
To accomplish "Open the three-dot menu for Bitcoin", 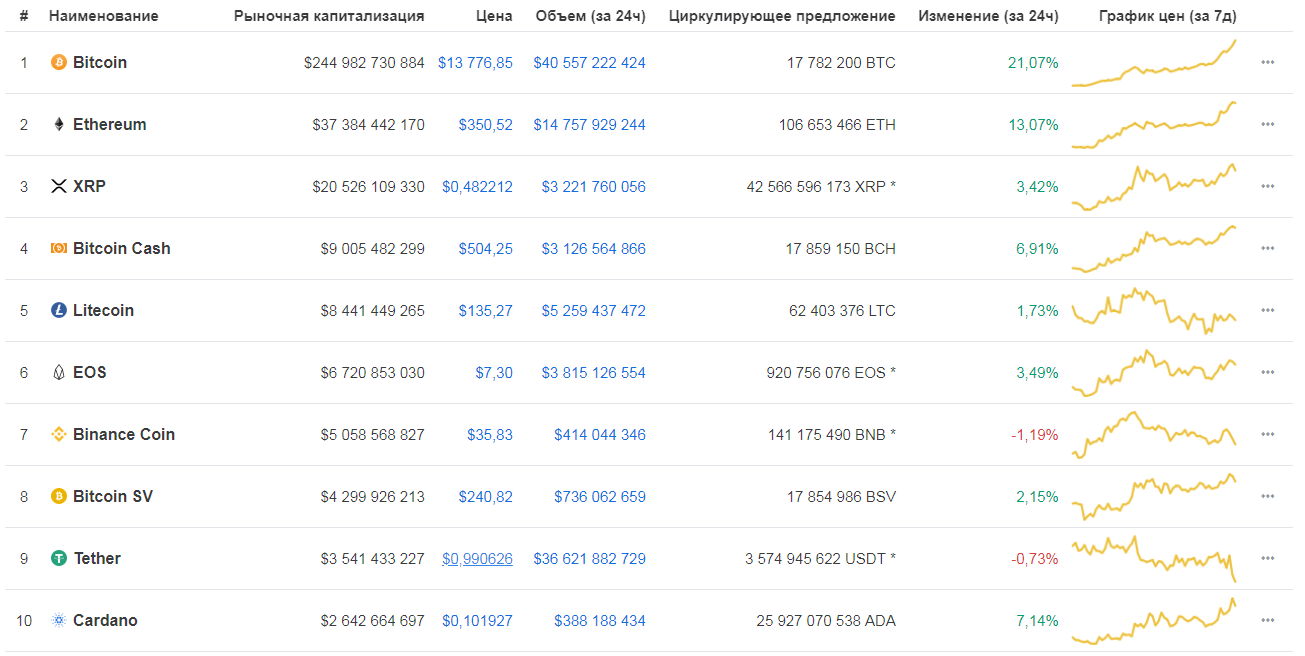I will click(x=1268, y=62).
